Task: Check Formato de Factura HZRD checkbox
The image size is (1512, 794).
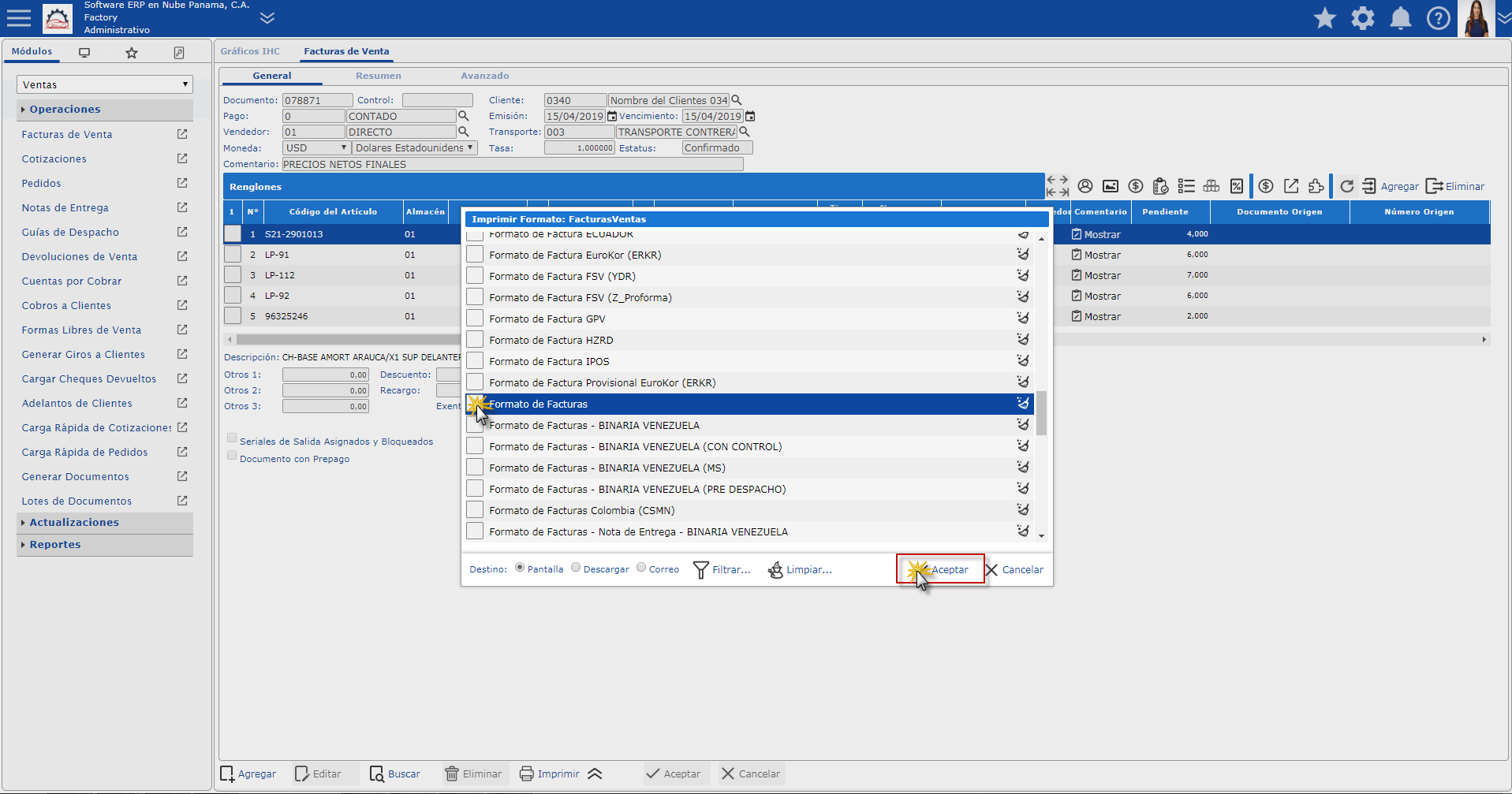Action: (475, 340)
